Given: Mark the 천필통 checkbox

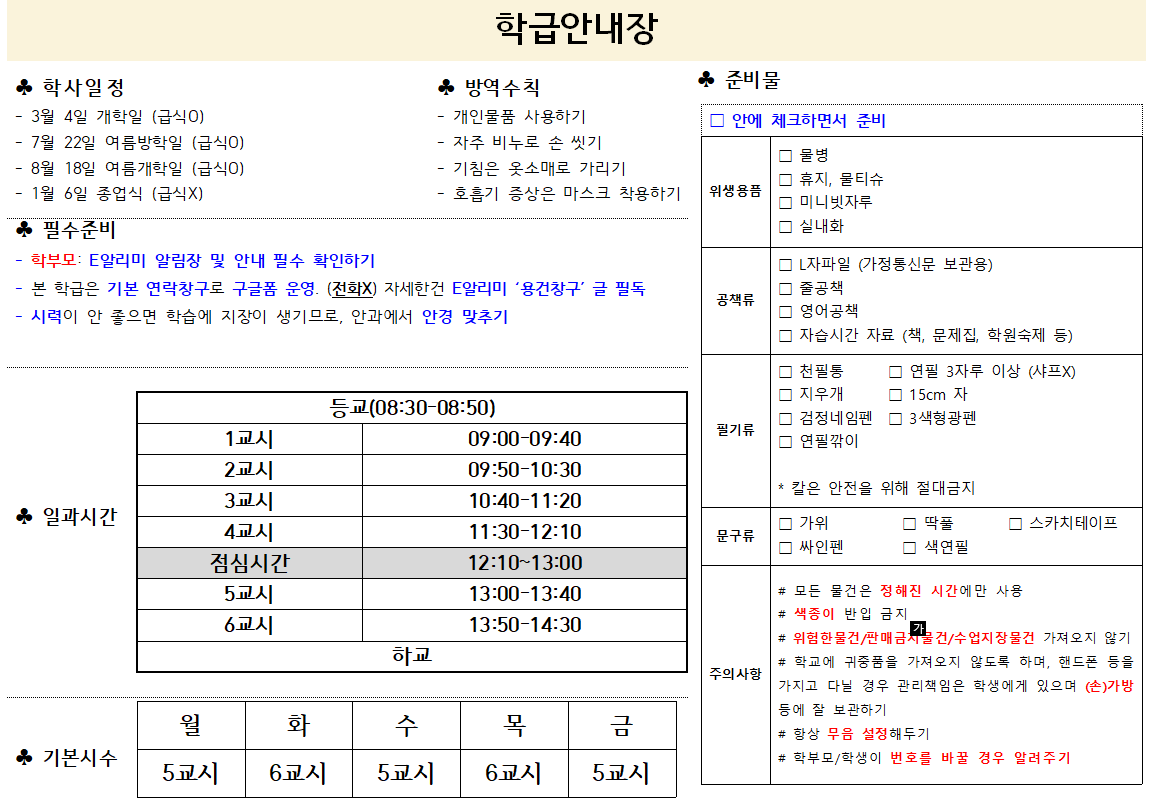Looking at the screenshot, I should pos(785,372).
